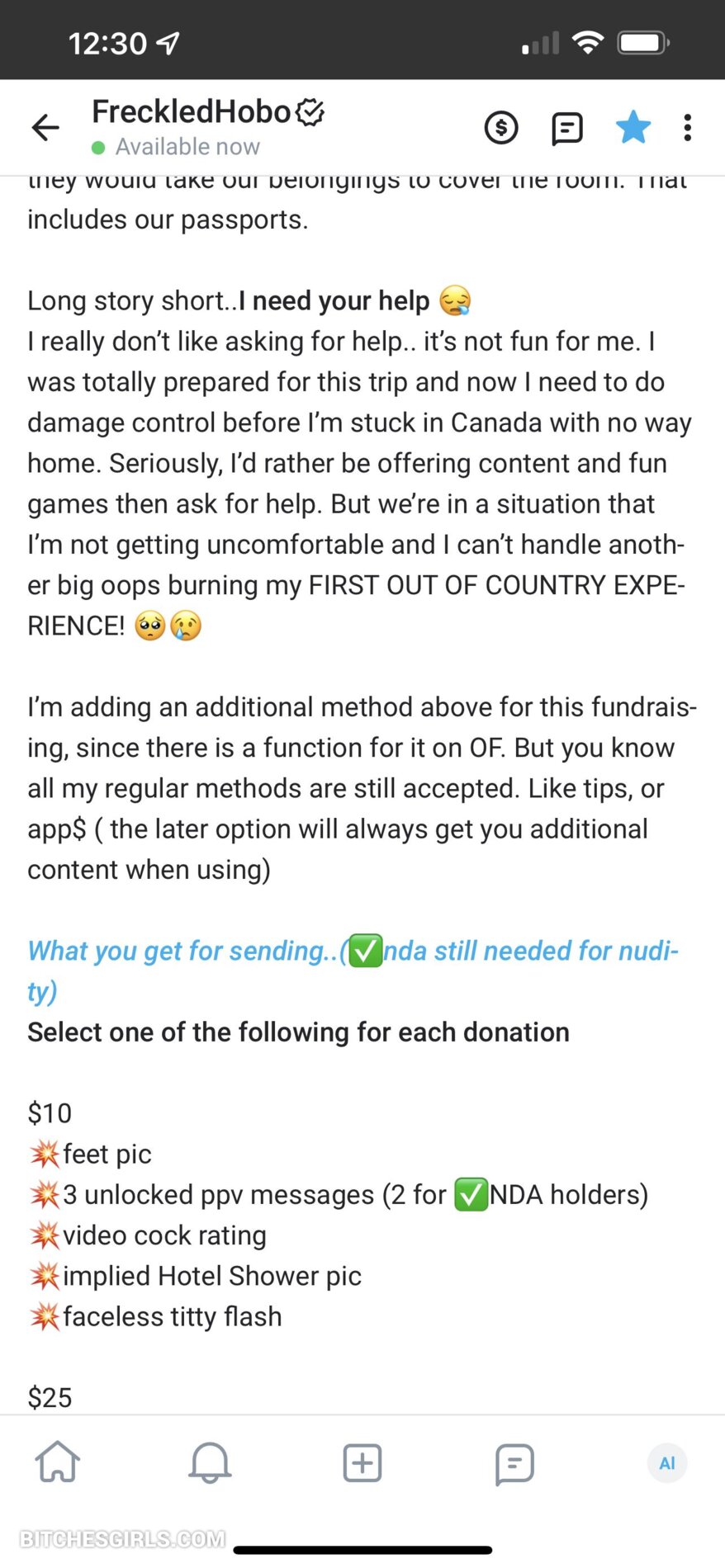This screenshot has width=725, height=1568.
Task: Tap the green checkmark in blue heading
Action: click(366, 951)
